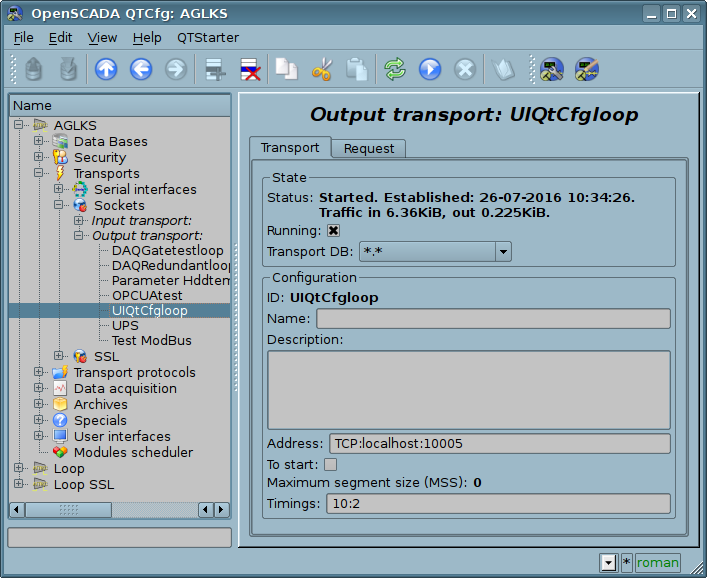
Task: Click the Serial interfaces icon
Action: coord(80,189)
